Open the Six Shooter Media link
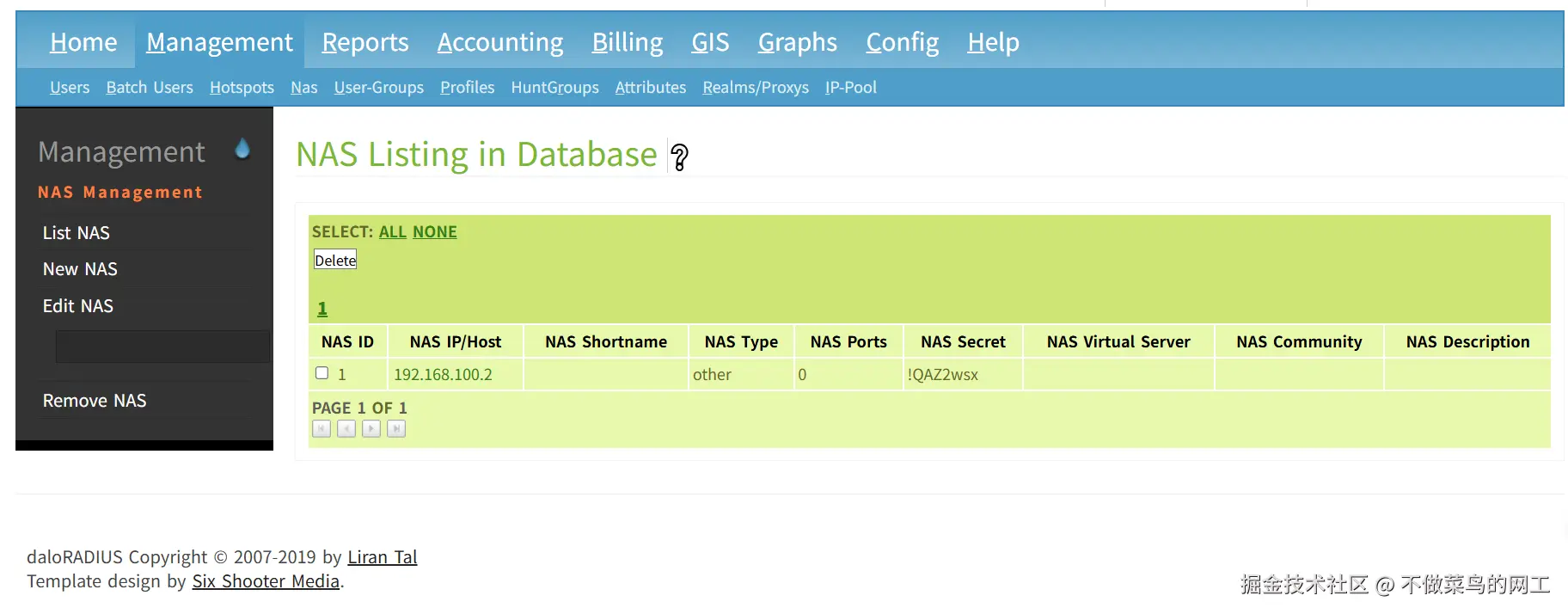Image resolution: width=1568 pixels, height=614 pixels. (266, 581)
